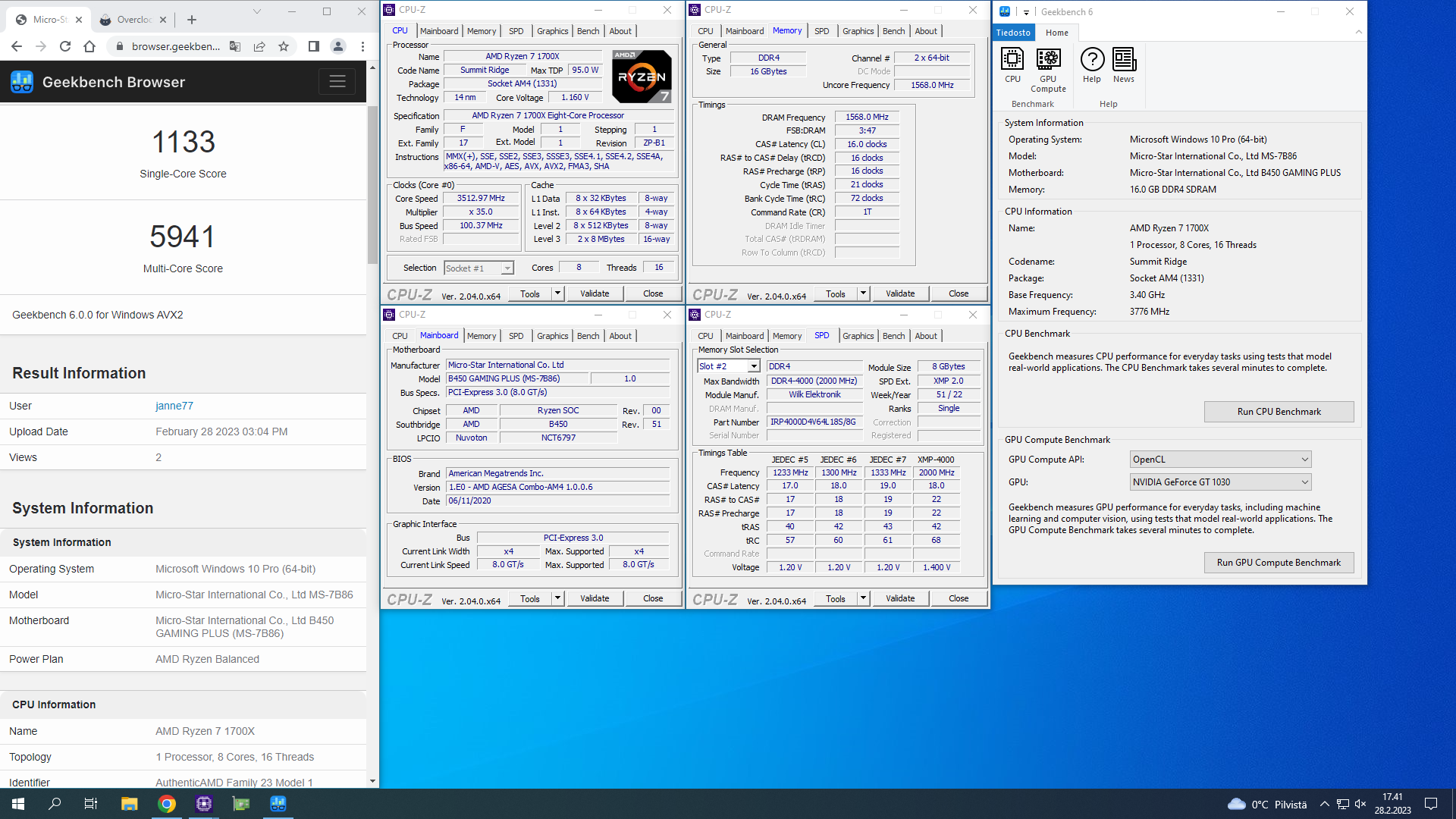Click the Geekbench 6 taskbar icon
Screen dimensions: 1456x819
(x=278, y=804)
